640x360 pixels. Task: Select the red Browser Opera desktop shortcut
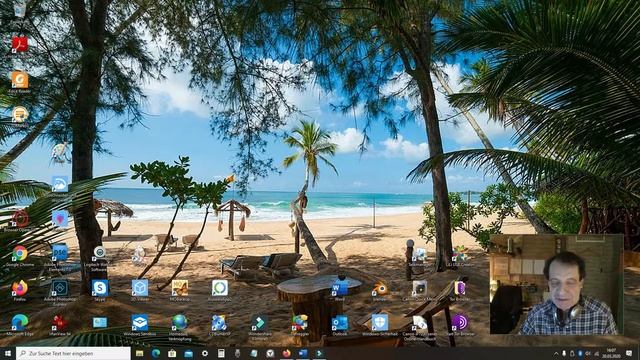(x=20, y=220)
